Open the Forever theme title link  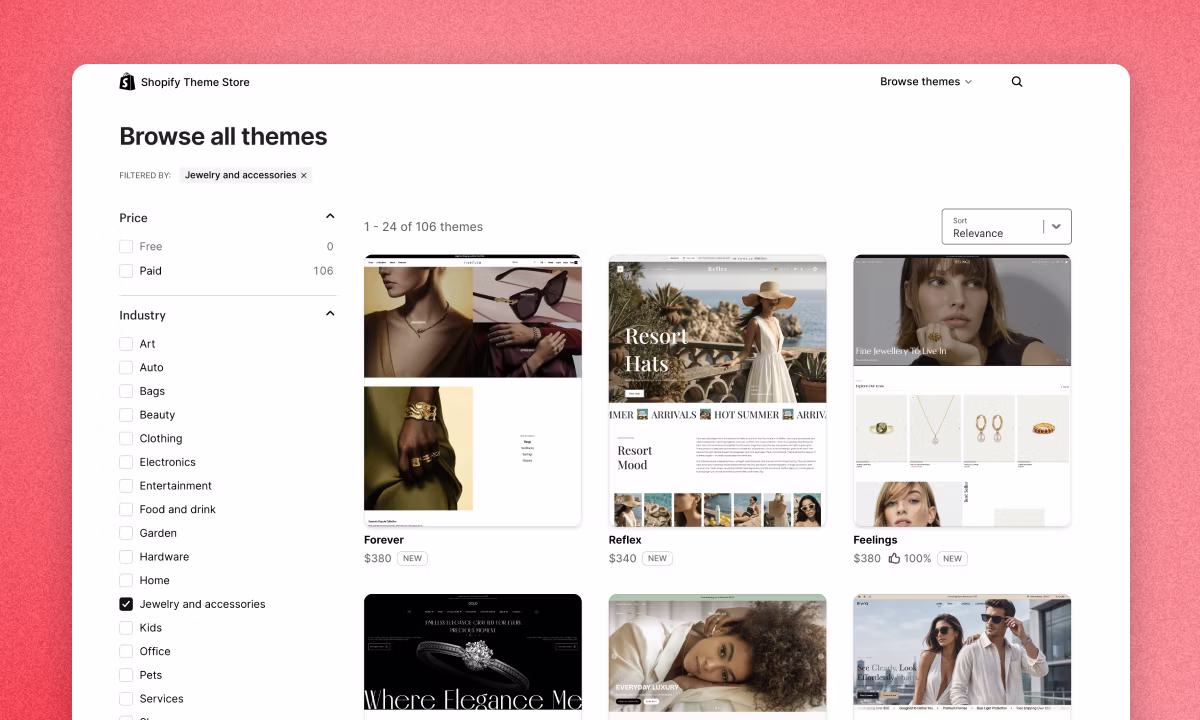tap(384, 540)
